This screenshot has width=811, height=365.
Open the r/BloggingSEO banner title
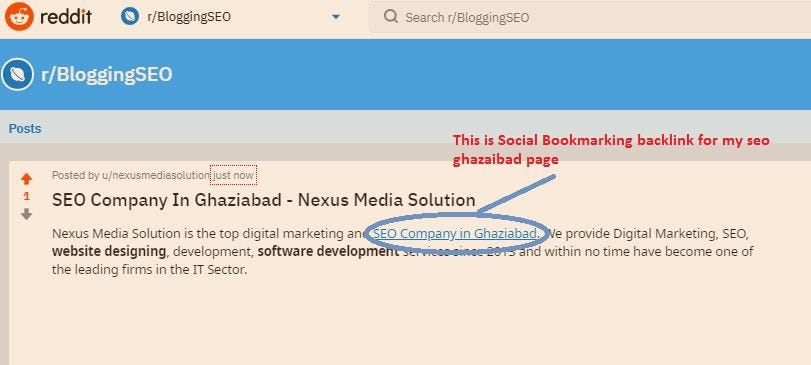click(x=107, y=74)
